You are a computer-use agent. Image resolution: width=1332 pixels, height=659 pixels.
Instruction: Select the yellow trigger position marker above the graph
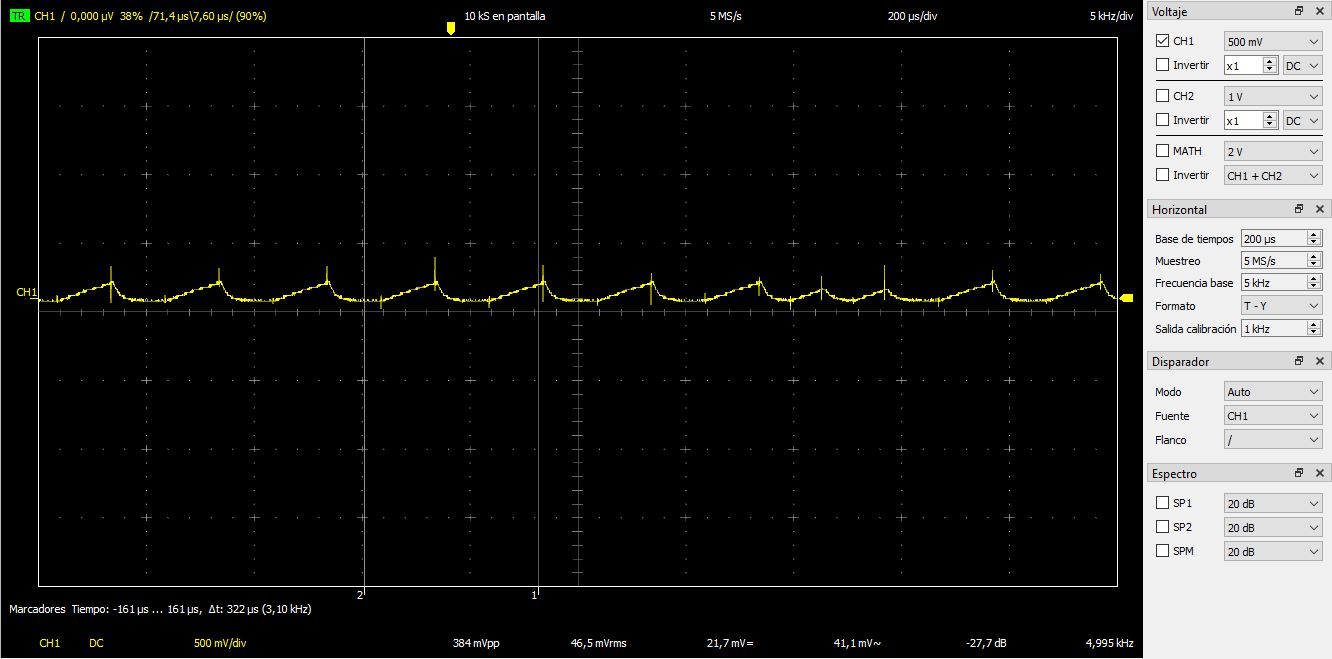450,29
